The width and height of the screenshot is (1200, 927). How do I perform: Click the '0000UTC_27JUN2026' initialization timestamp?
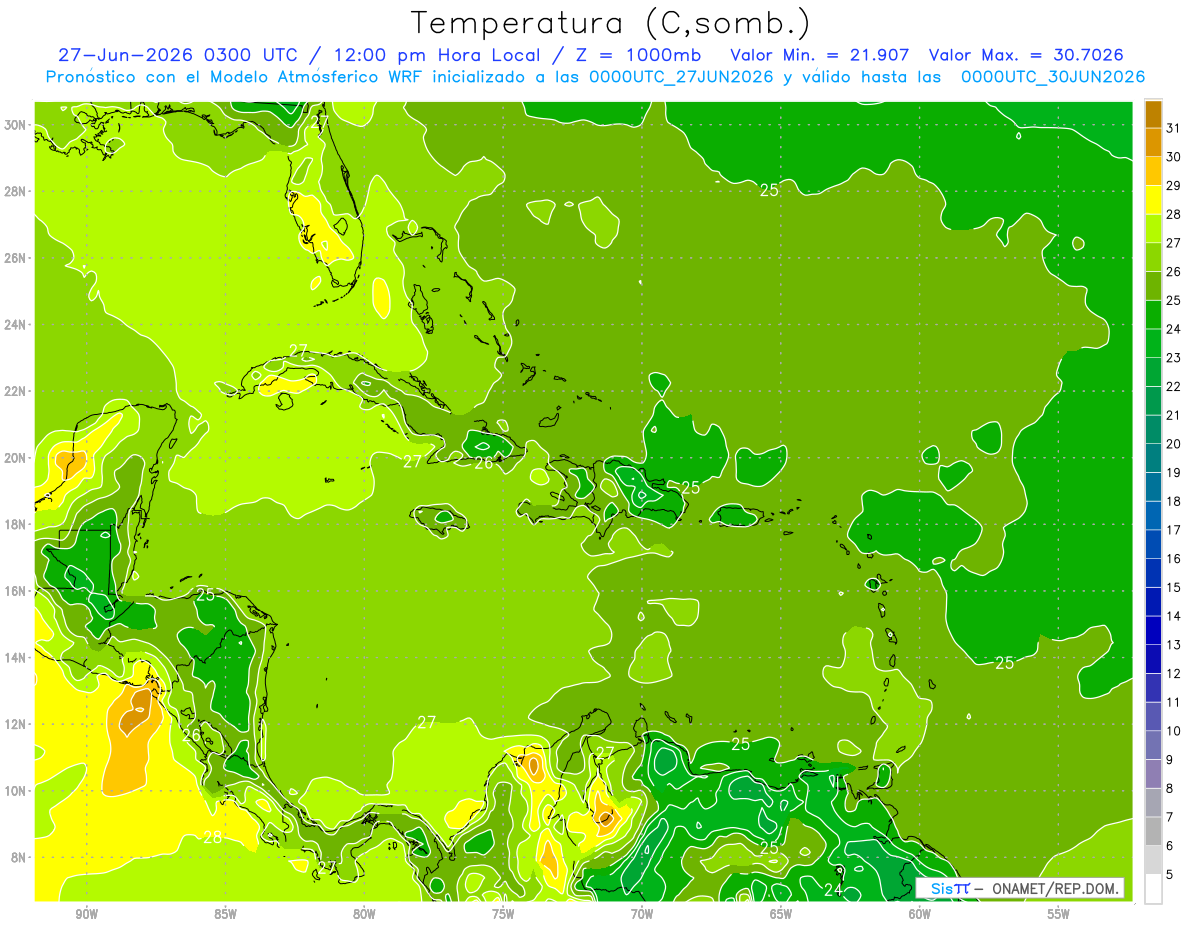[681, 77]
